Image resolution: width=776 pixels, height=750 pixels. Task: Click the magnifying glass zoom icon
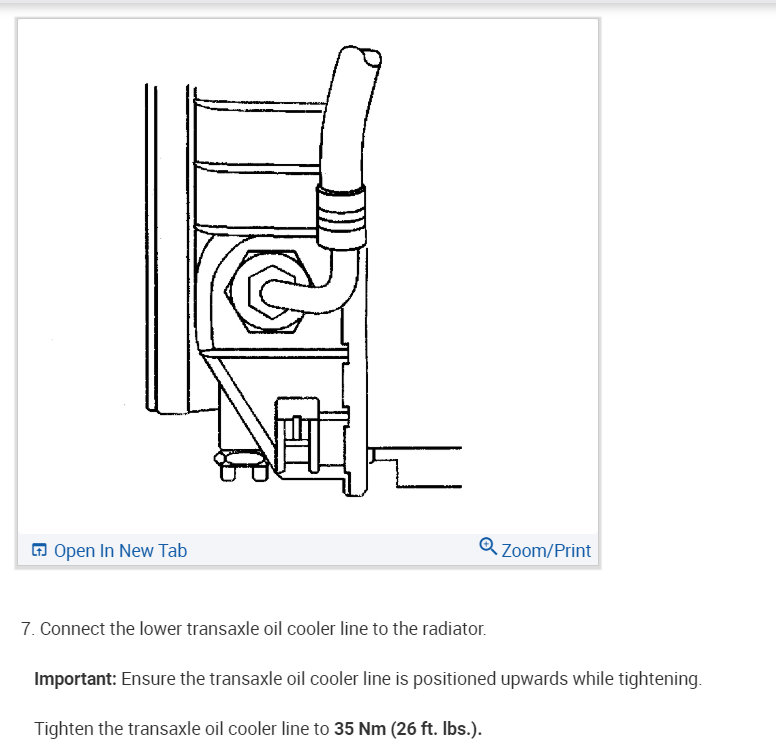[x=488, y=546]
